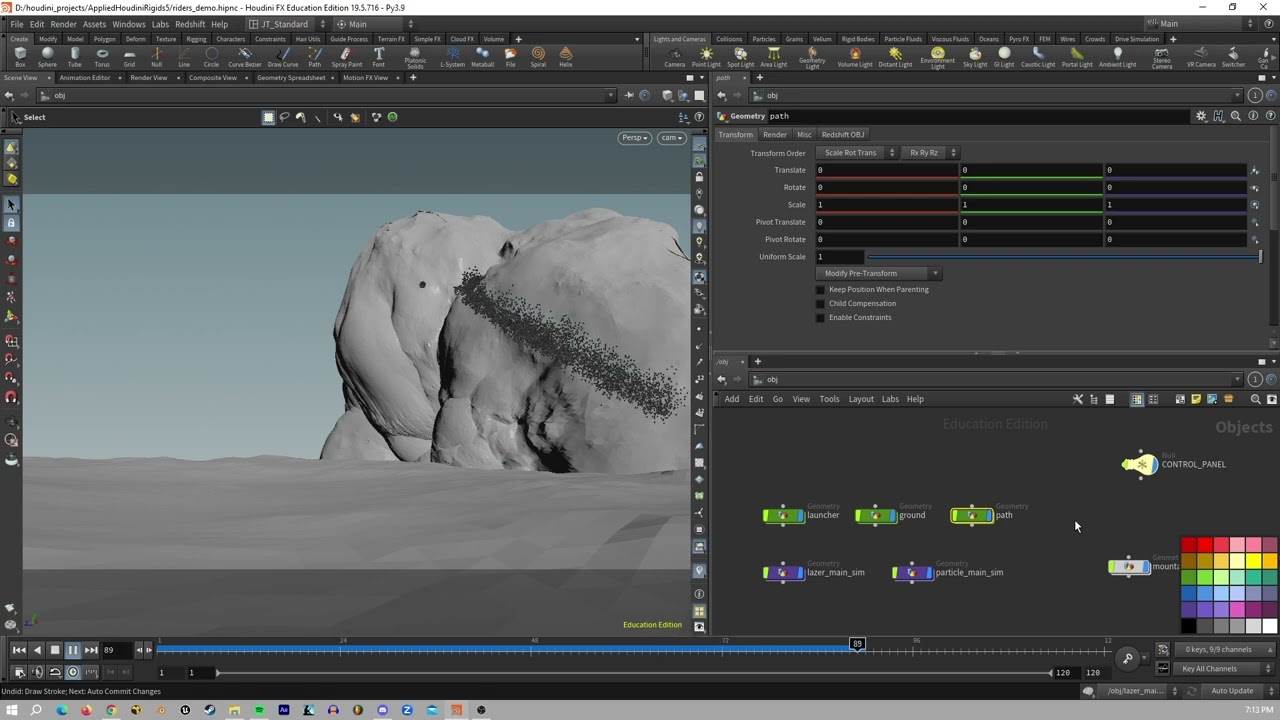Screen dimensions: 1280x720
Task: Pick the red color swatch in the palette
Action: pyautogui.click(x=1205, y=545)
